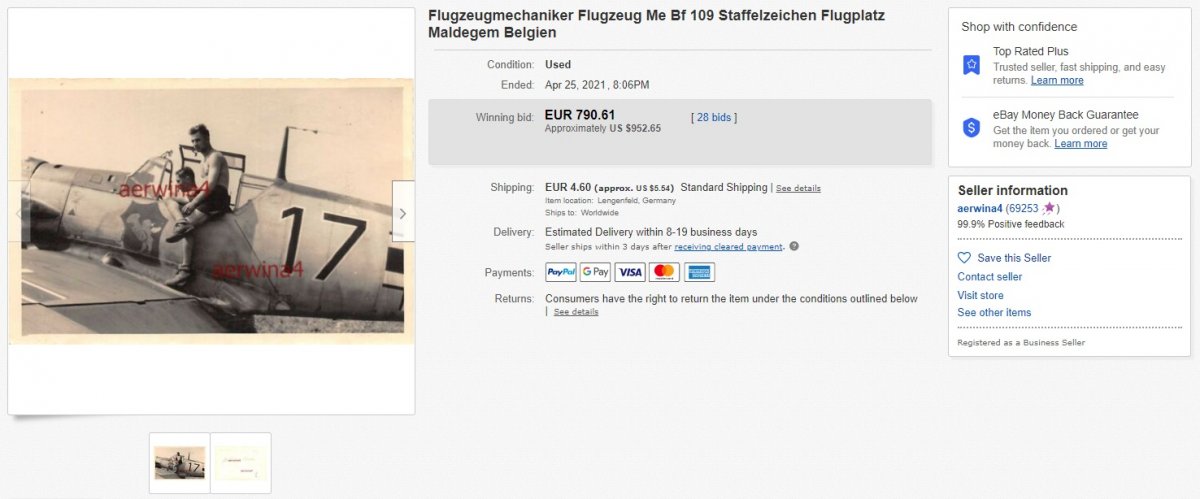Open the 28 bids history link
1200x499 pixels.
714,117
